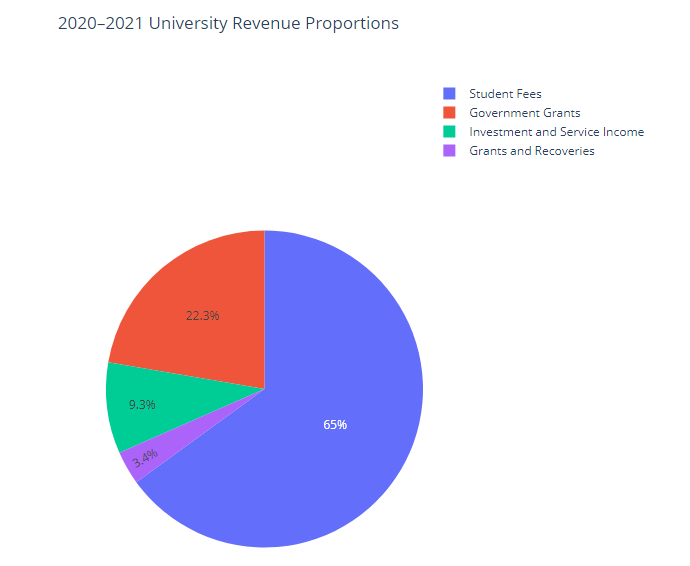Click the 3.4% percentage label
Viewport: 690px width, 566px height.
pyautogui.click(x=145, y=459)
